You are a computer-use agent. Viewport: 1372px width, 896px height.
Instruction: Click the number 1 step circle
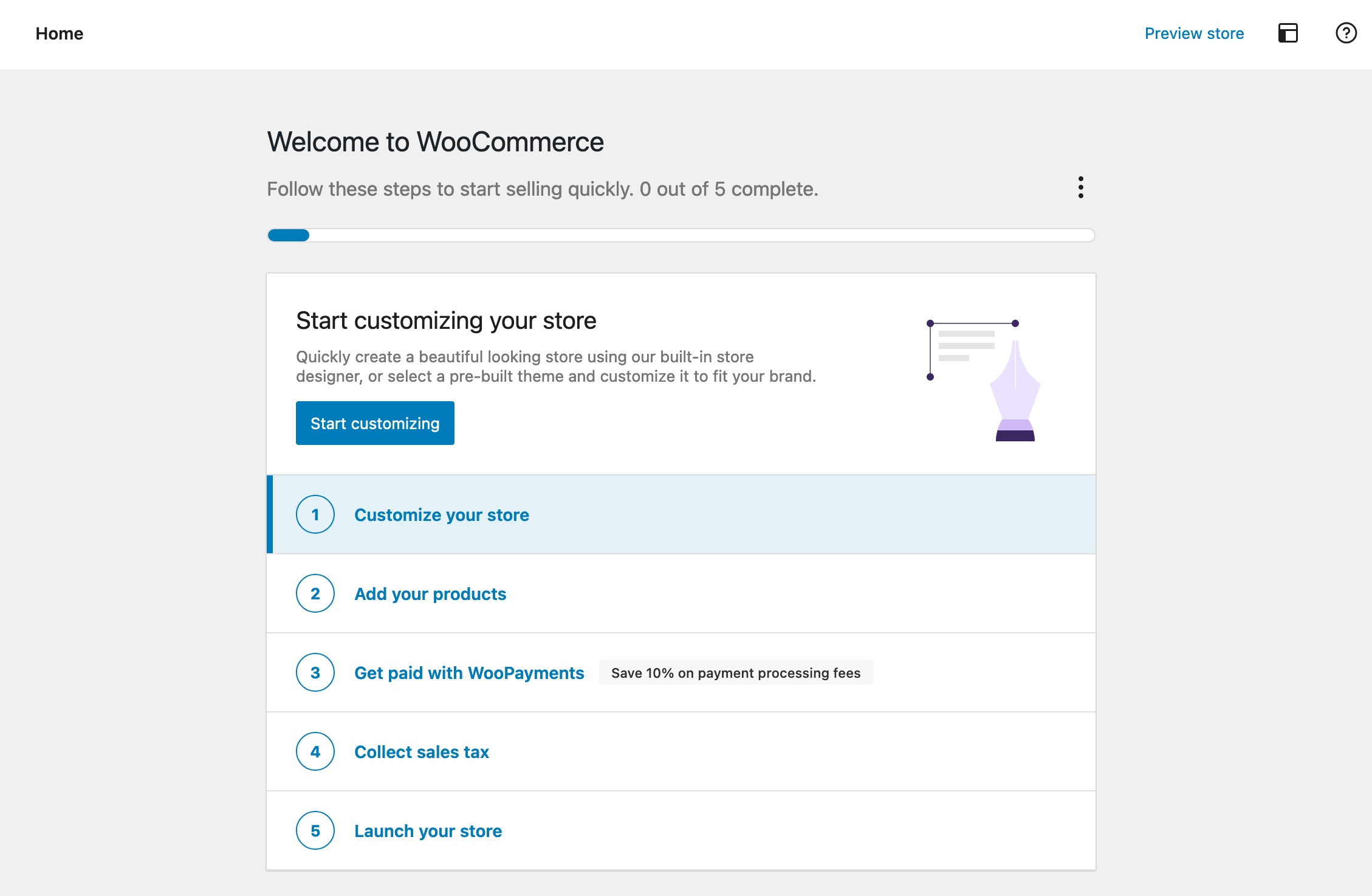pyautogui.click(x=315, y=514)
